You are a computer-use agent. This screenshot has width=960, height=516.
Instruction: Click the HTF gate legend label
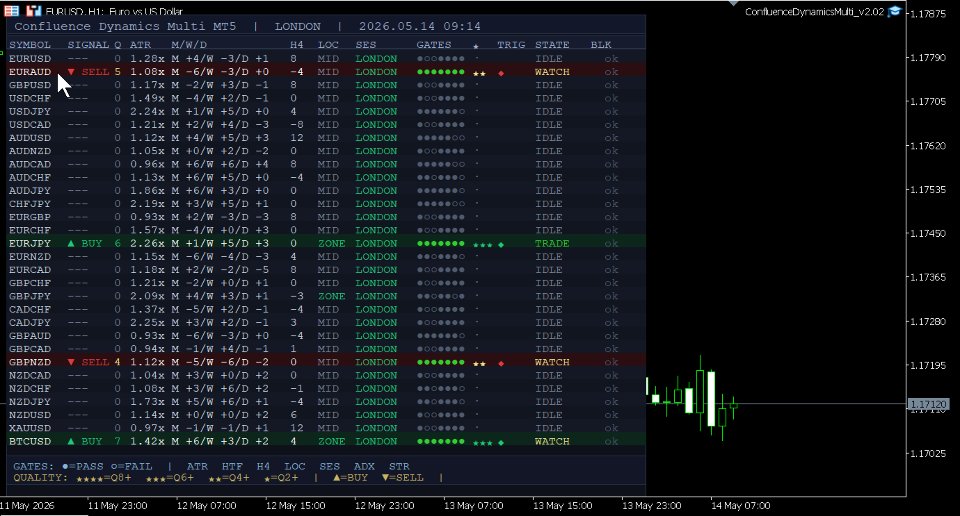click(x=232, y=466)
